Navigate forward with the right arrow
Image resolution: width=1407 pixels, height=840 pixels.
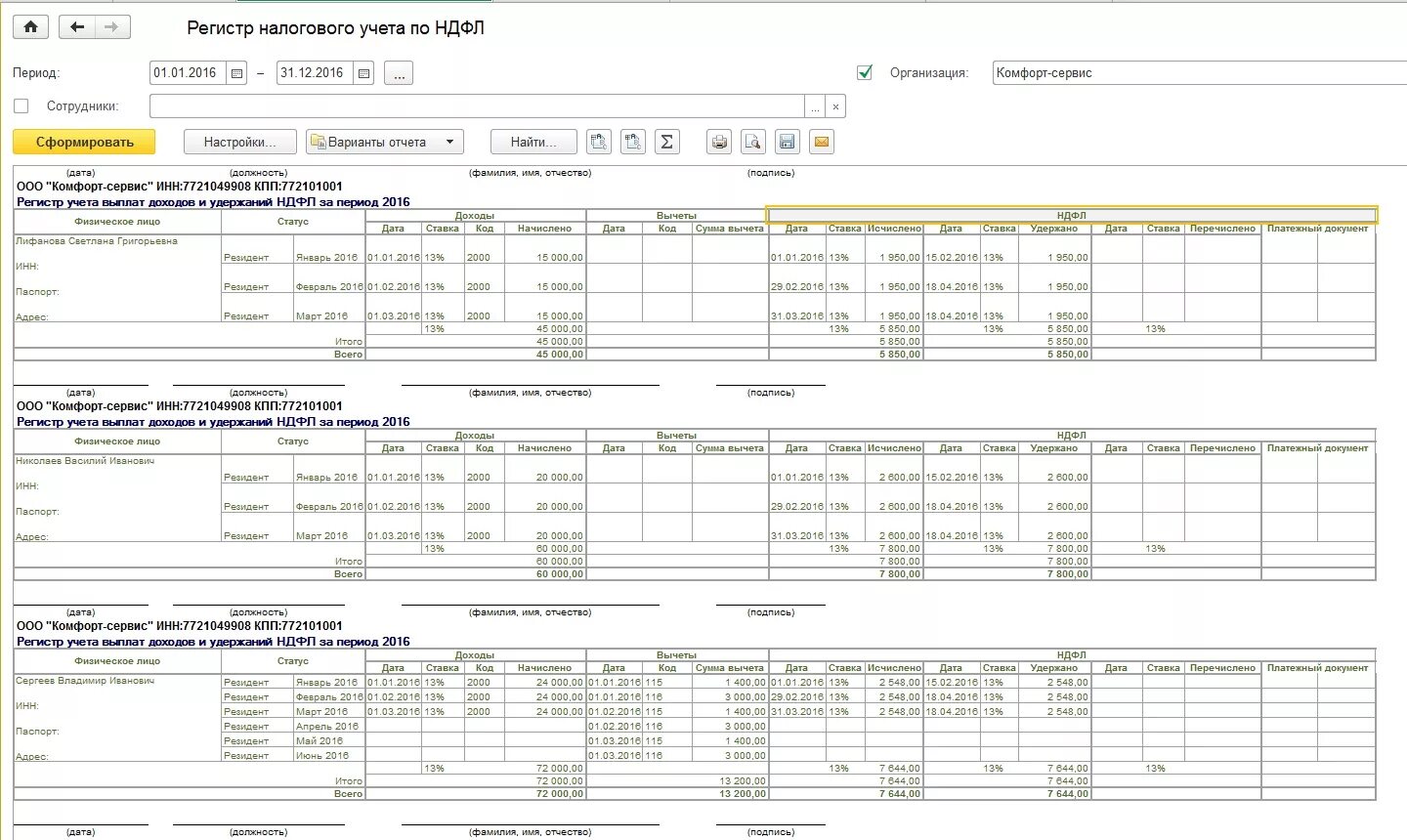coord(111,27)
